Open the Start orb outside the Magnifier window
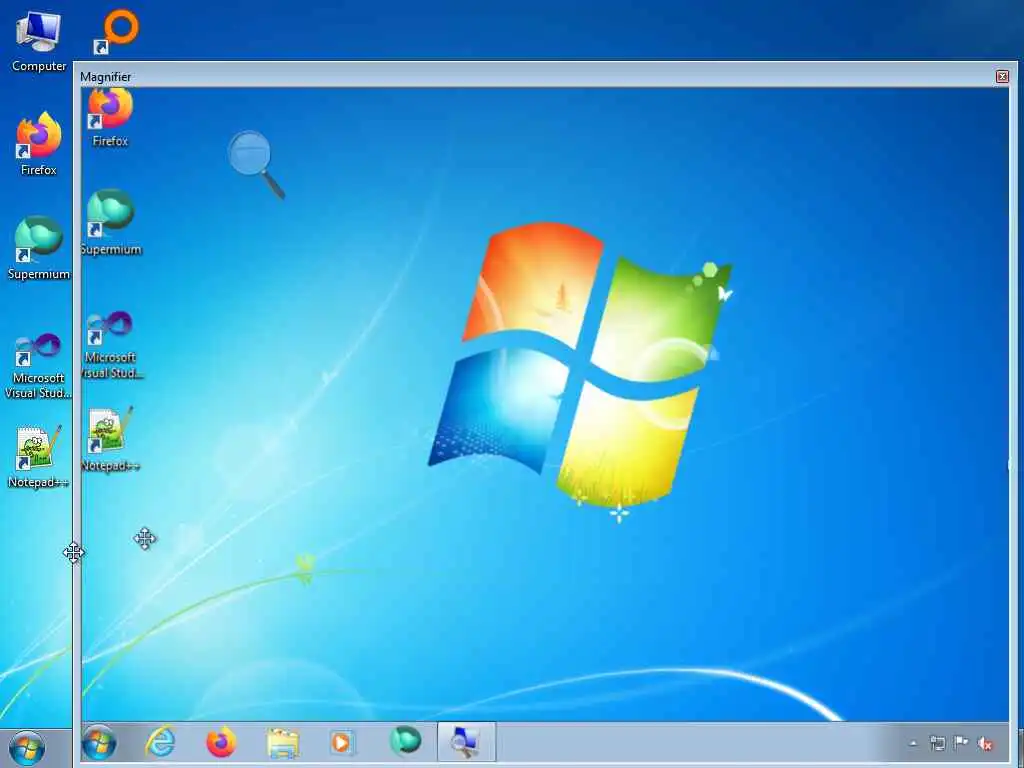 coord(27,748)
